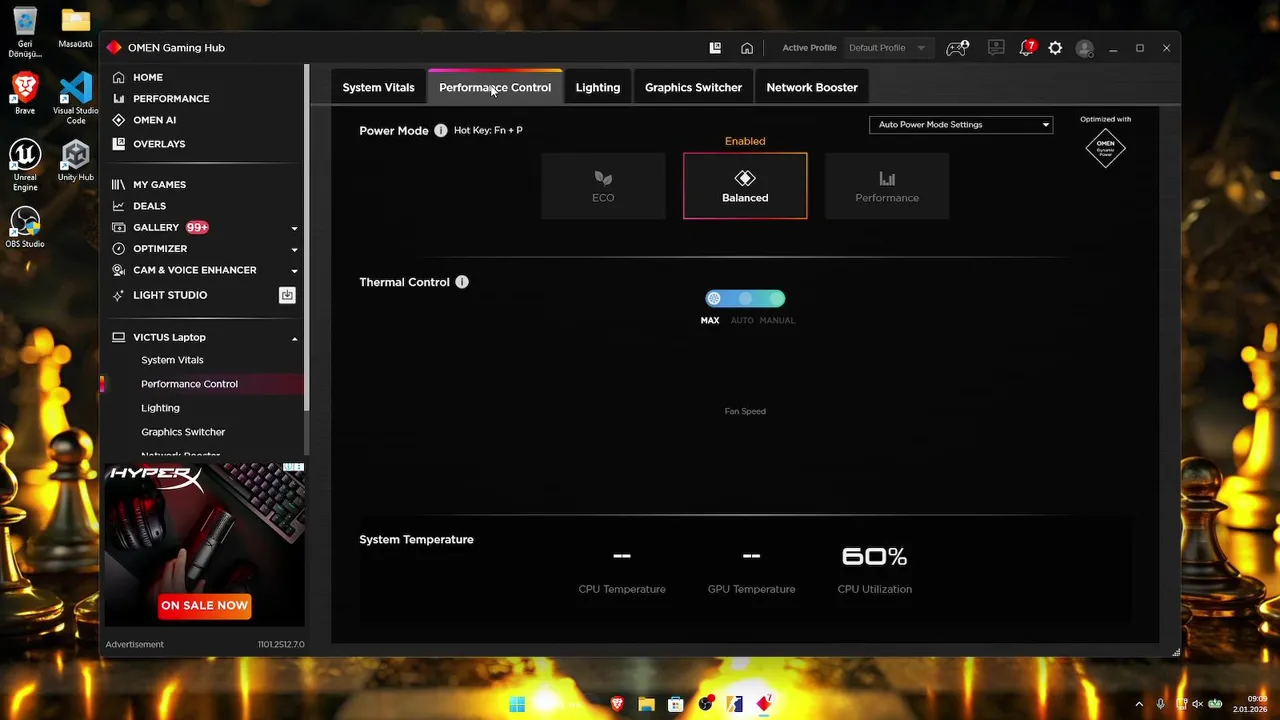
Task: Open the Masaüstü folder on desktop
Action: [x=76, y=27]
